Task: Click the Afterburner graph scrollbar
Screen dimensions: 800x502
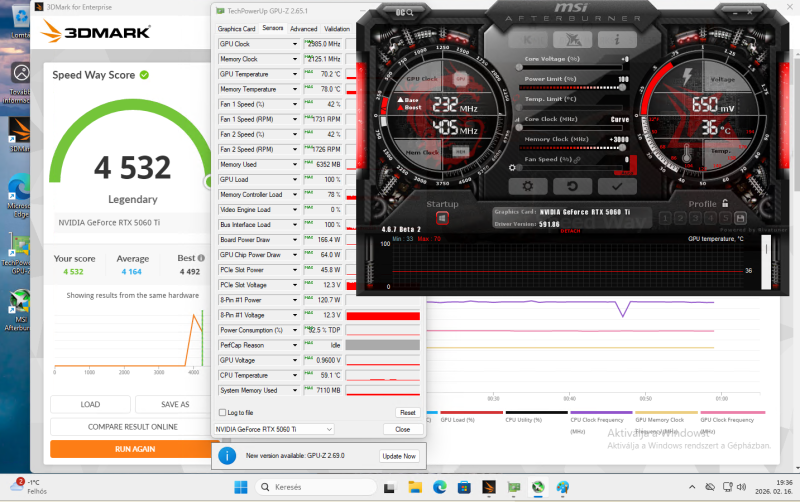Action: (766, 264)
